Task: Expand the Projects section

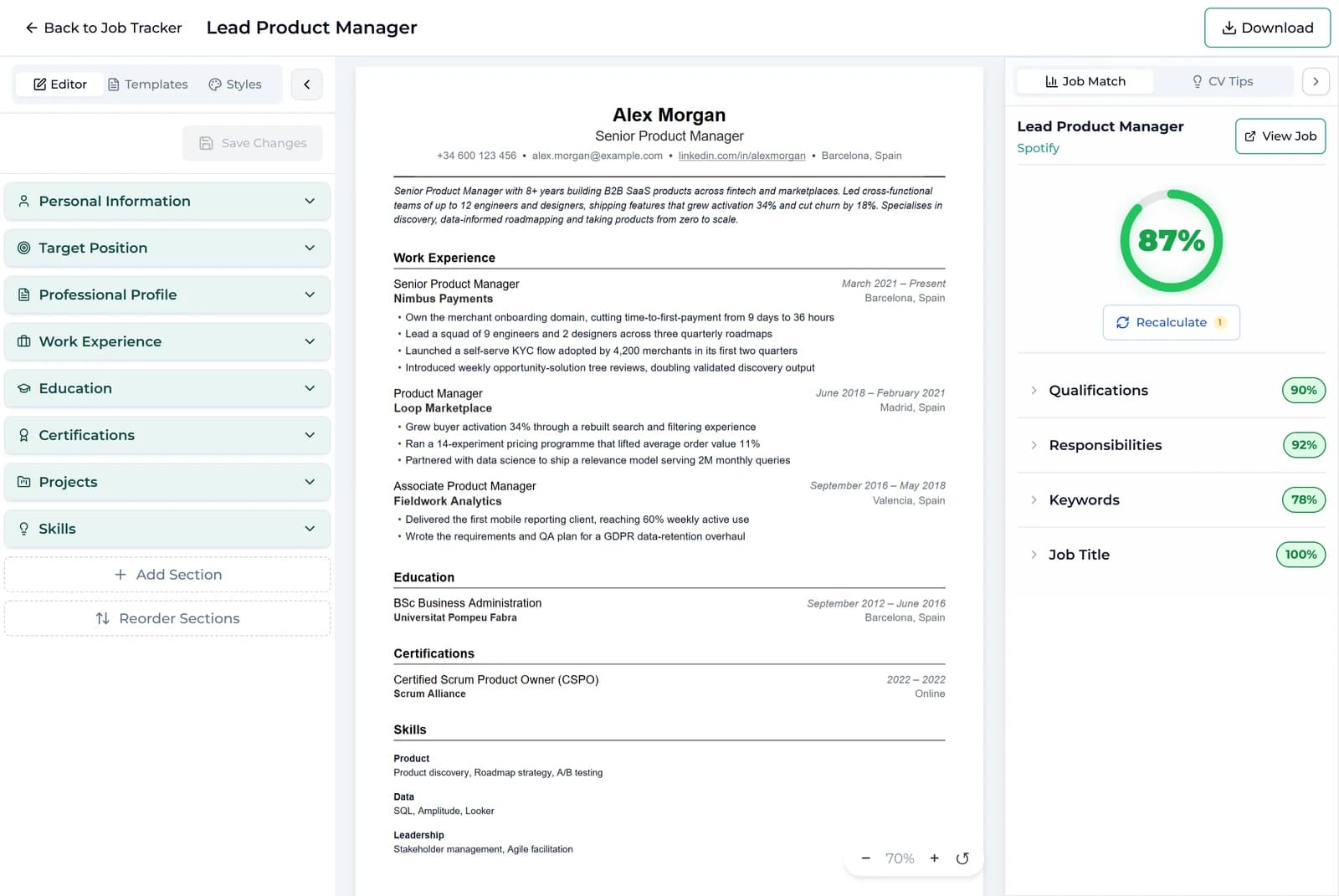Action: point(167,483)
